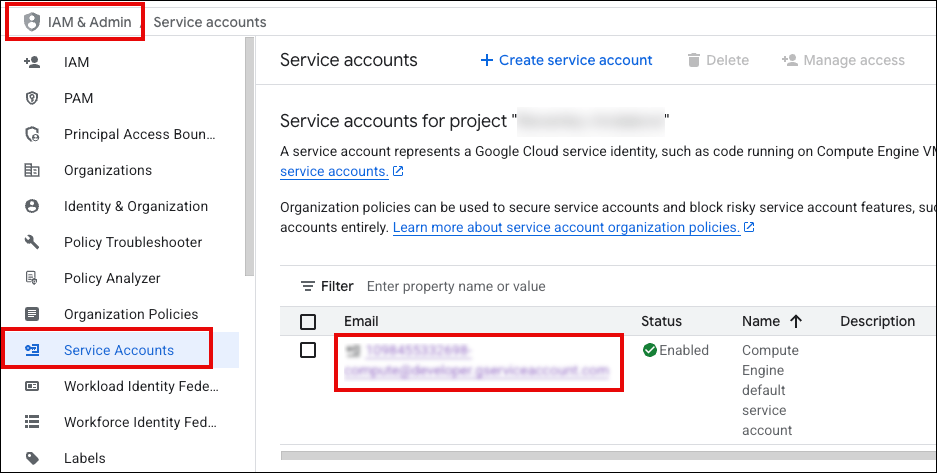
Task: Open Workload Identity Federation item
Action: click(141, 386)
